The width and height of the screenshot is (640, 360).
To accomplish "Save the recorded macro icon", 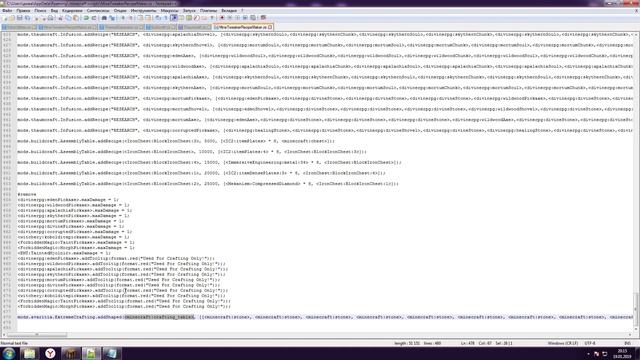I will pyautogui.click(x=253, y=18).
